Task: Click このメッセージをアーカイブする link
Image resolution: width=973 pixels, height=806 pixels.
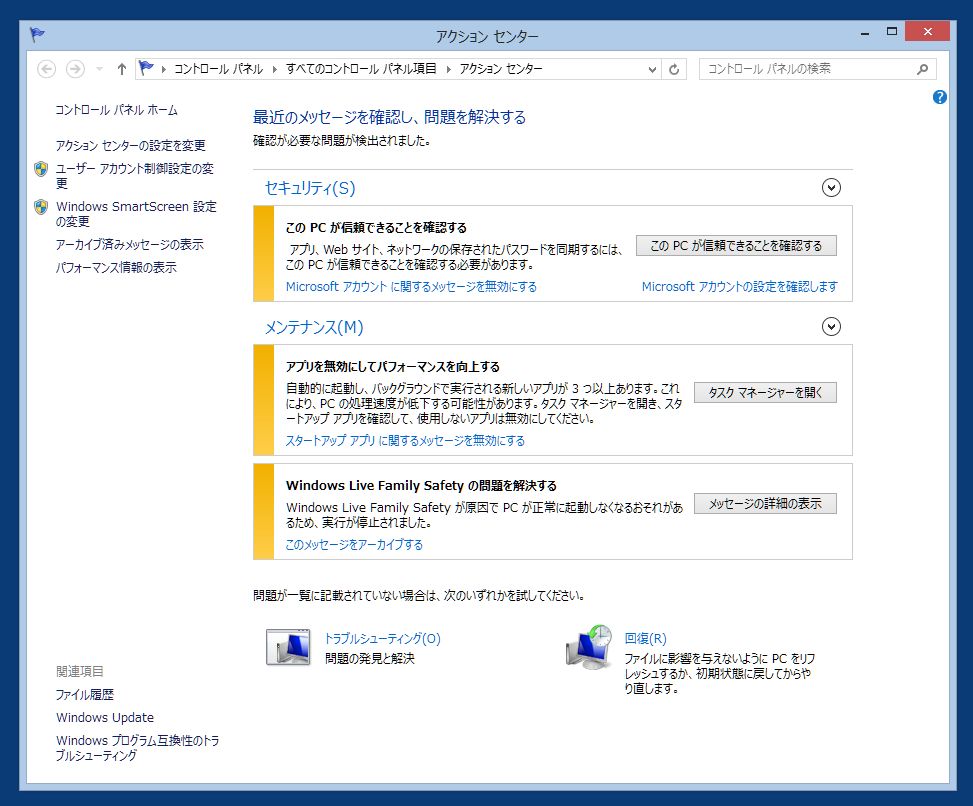Action: (354, 545)
